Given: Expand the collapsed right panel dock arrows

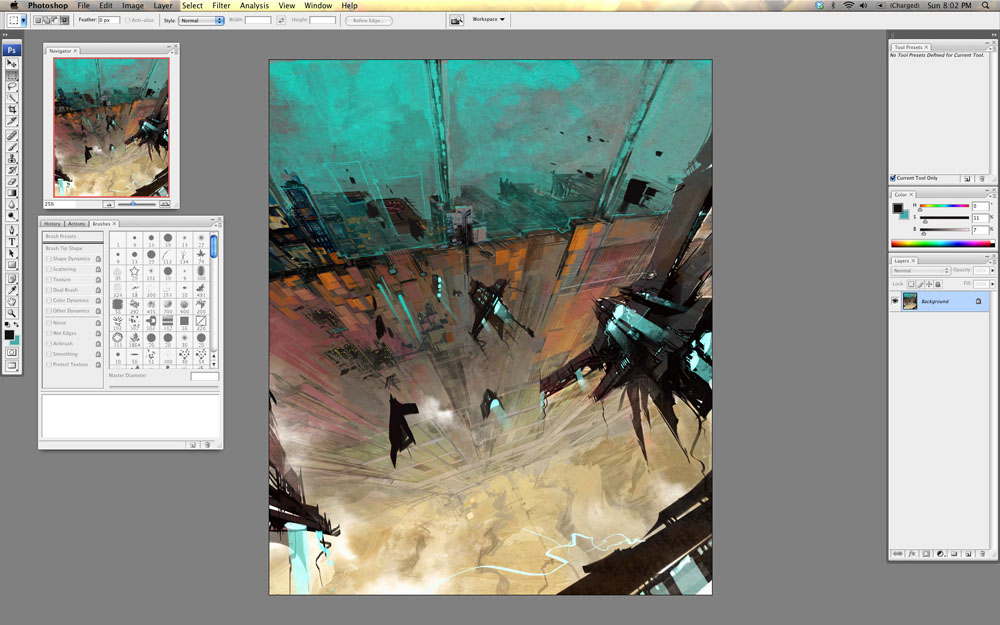Looking at the screenshot, I should point(992,34).
